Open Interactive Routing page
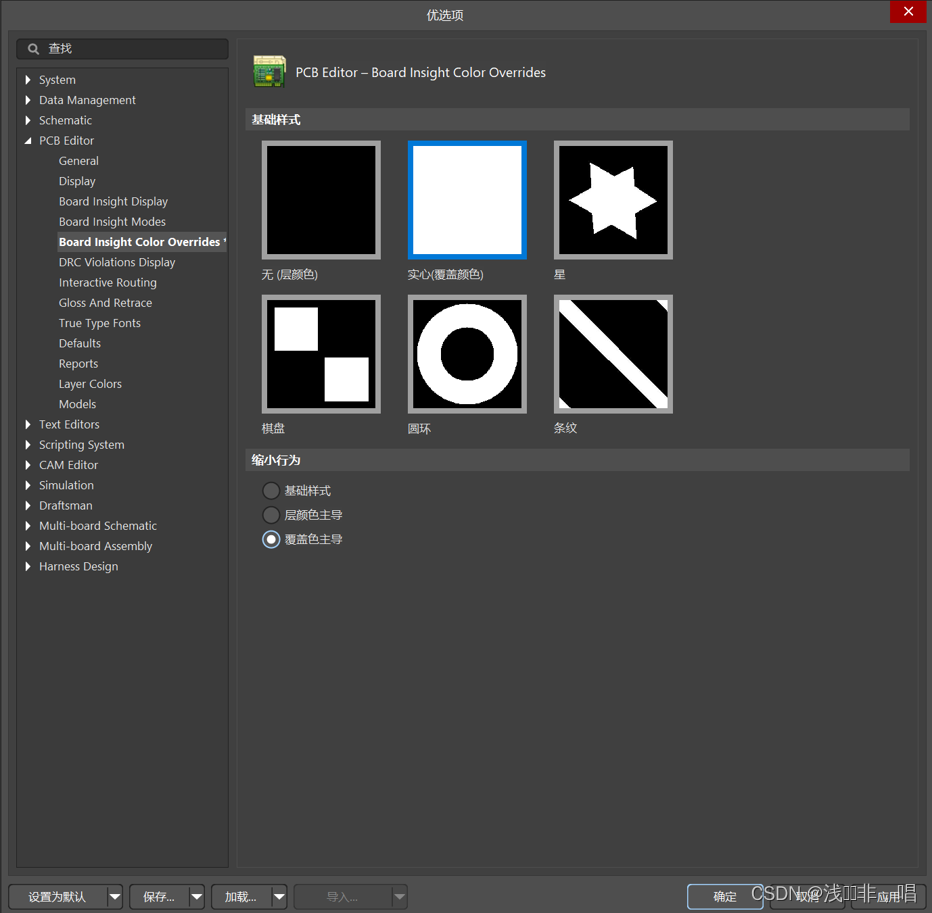Viewport: 932px width, 913px height. pos(108,282)
